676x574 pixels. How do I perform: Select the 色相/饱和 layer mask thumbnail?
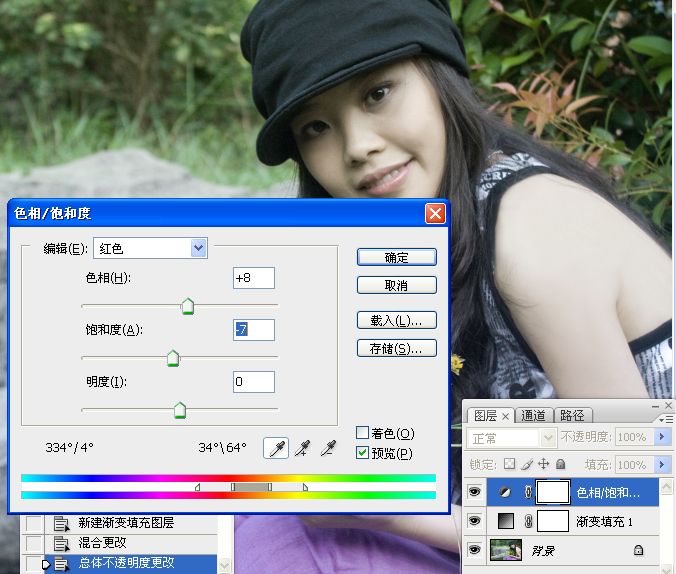pyautogui.click(x=553, y=492)
